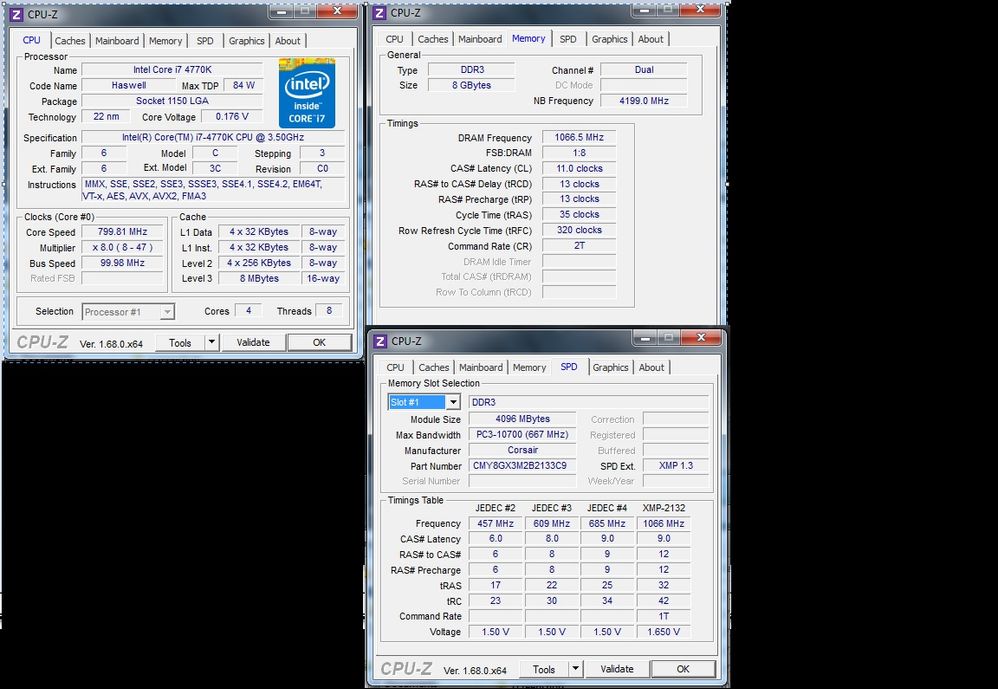This screenshot has height=689, width=998.
Task: Switch to Mainboard tab in the CPU window
Action: point(117,41)
